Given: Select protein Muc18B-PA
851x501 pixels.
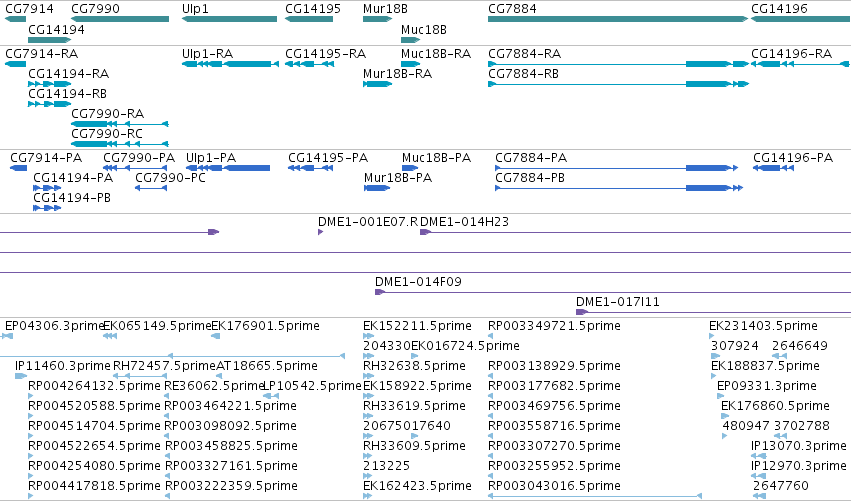Looking at the screenshot, I should [x=436, y=158].
